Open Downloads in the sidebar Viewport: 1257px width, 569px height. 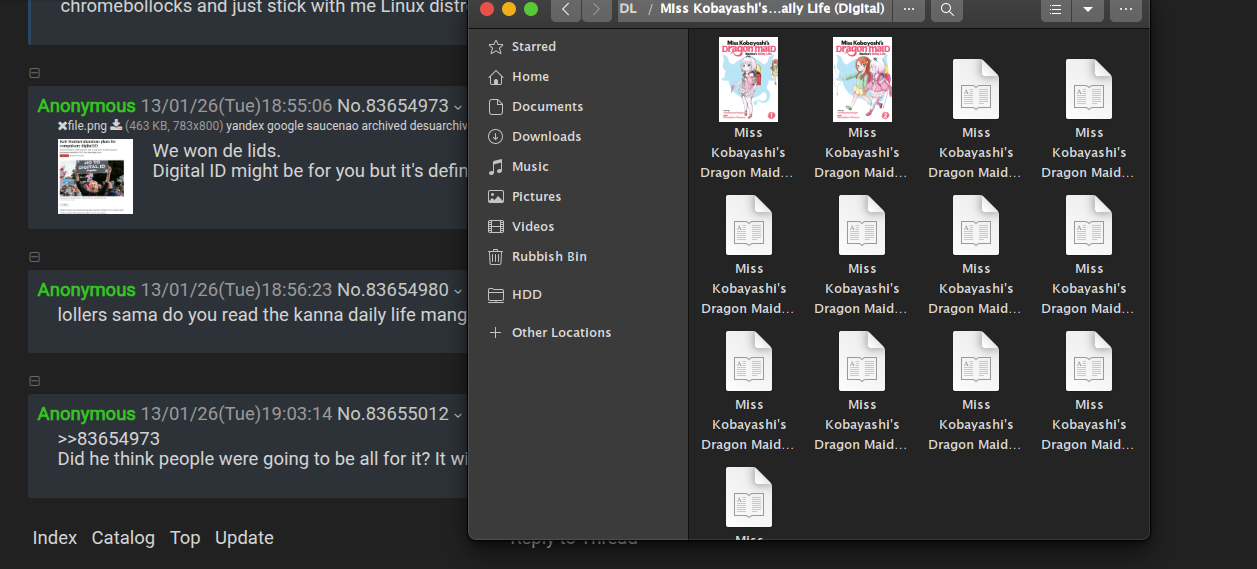pos(578,137)
